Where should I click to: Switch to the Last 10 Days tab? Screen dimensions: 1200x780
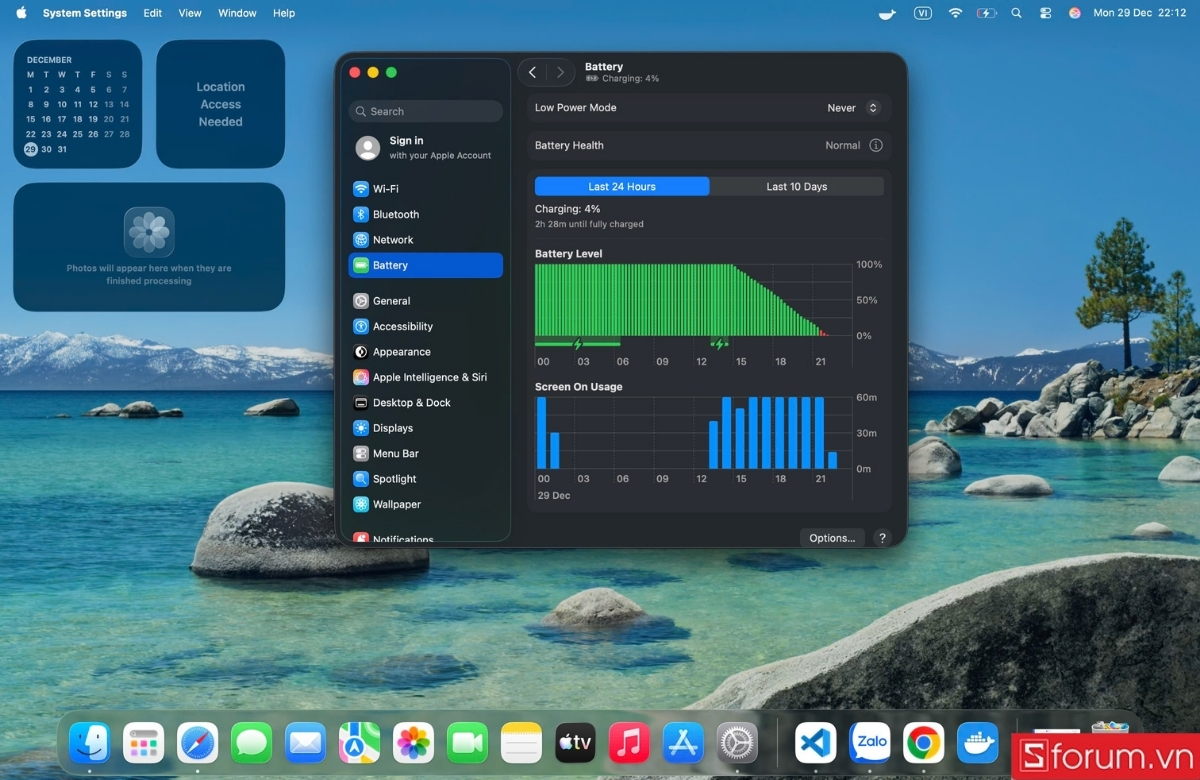[797, 186]
